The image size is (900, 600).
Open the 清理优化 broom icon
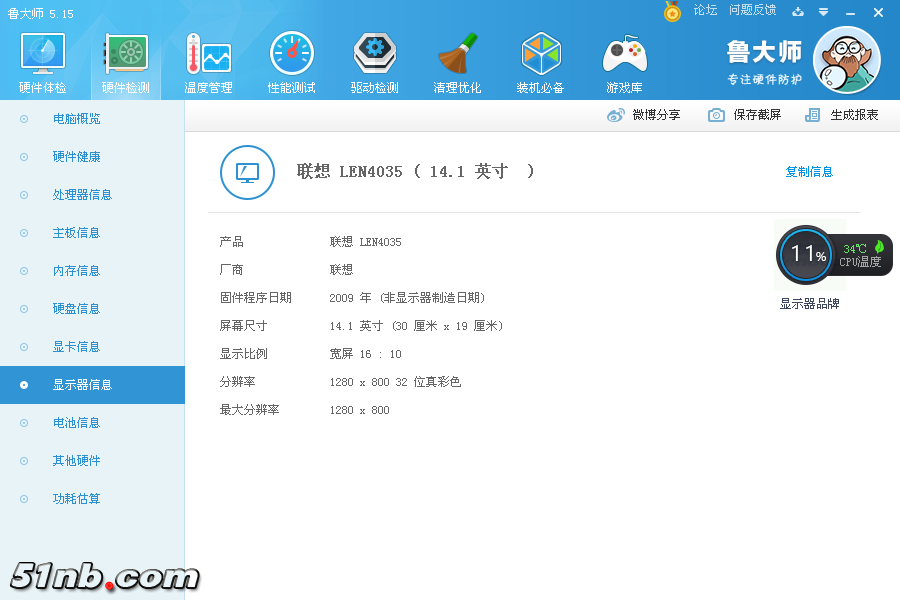tap(457, 54)
